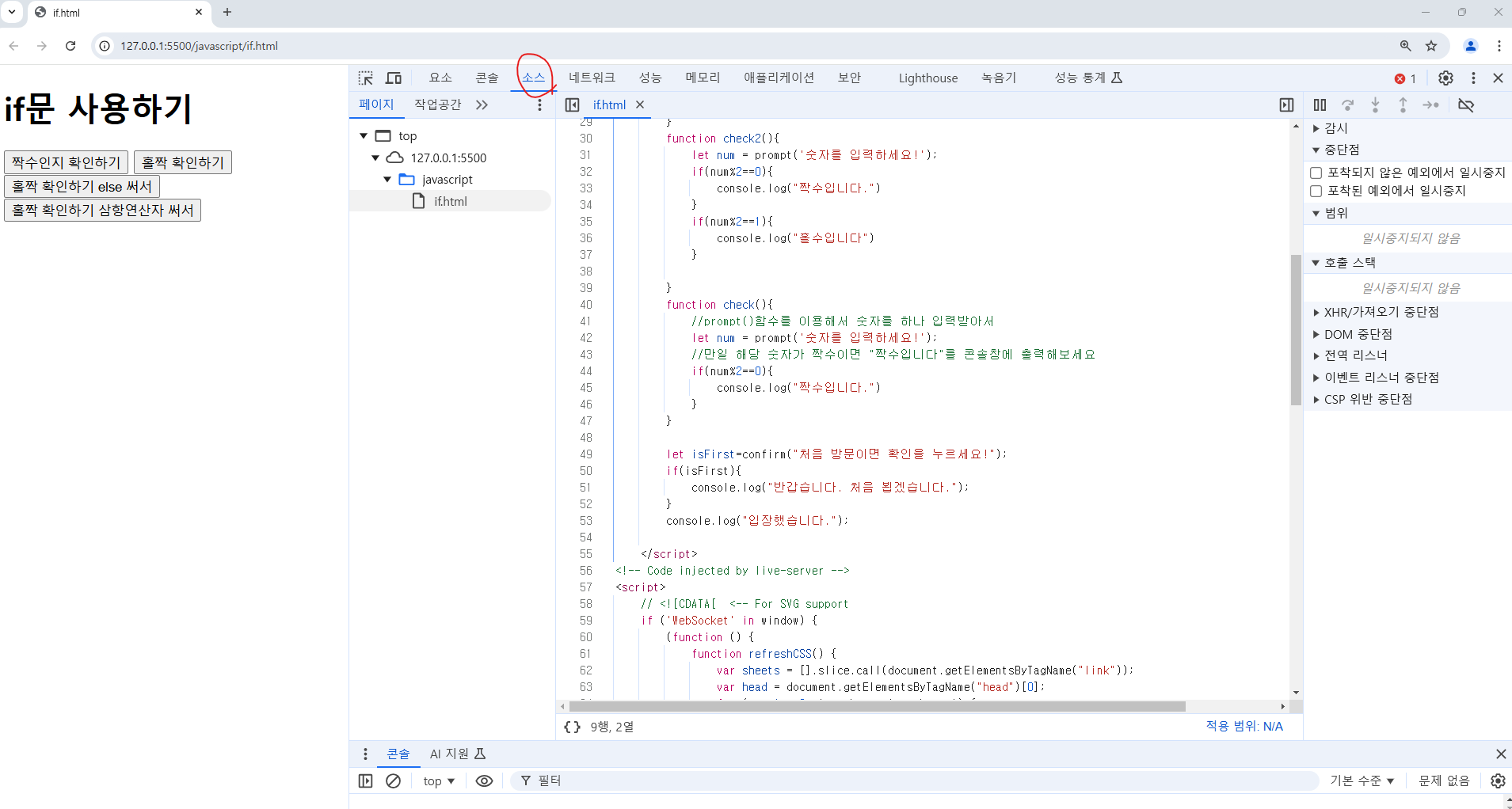1512x809 pixels.
Task: Click the step debugger arrow icon
Action: point(1430,104)
